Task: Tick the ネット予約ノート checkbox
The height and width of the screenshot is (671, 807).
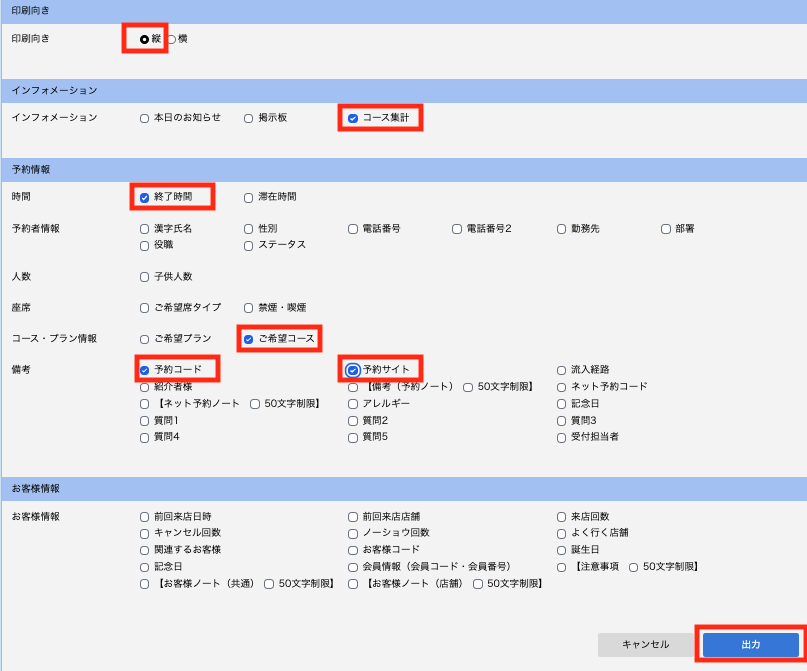Action: tap(144, 404)
